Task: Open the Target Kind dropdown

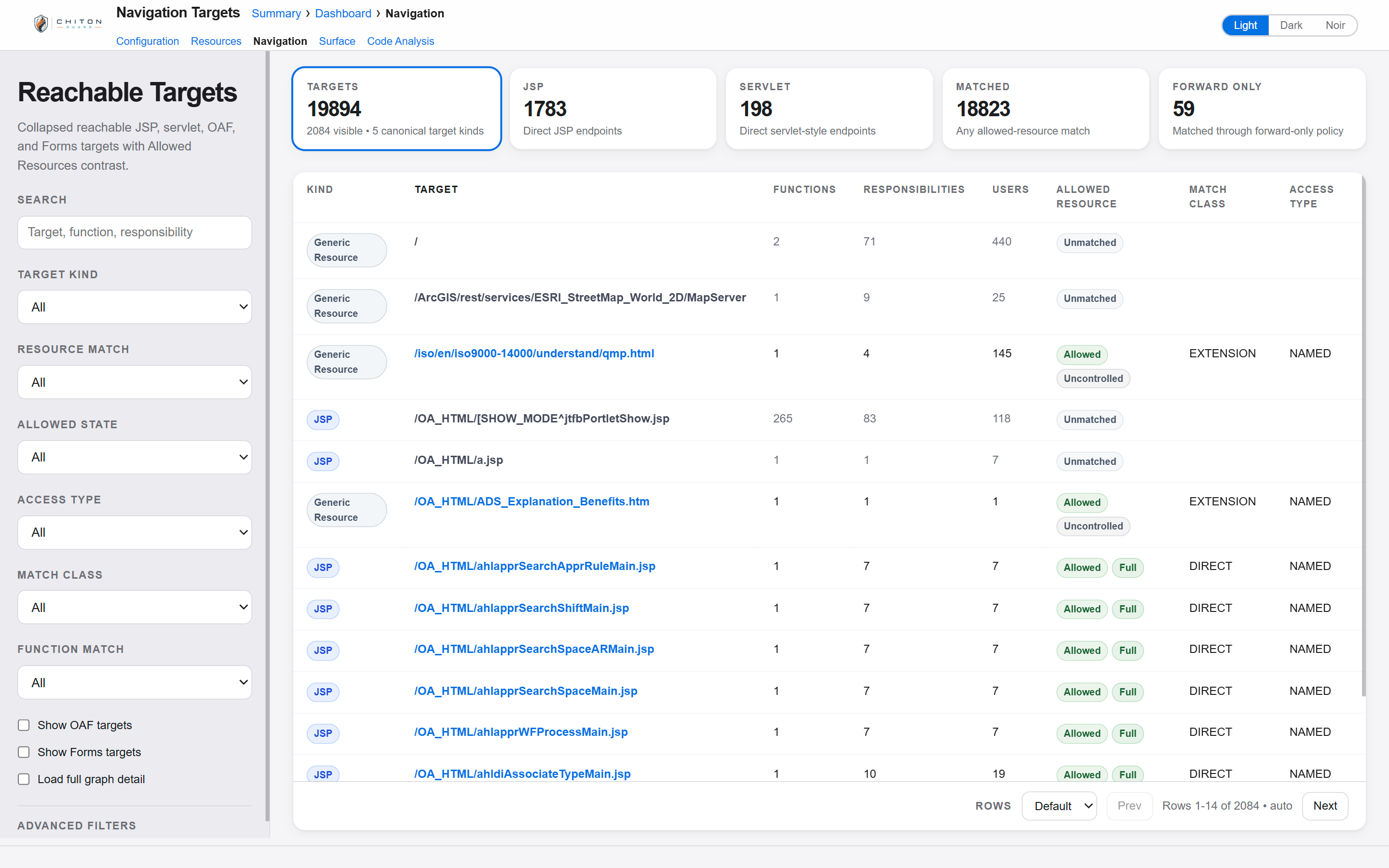Action: [x=135, y=307]
